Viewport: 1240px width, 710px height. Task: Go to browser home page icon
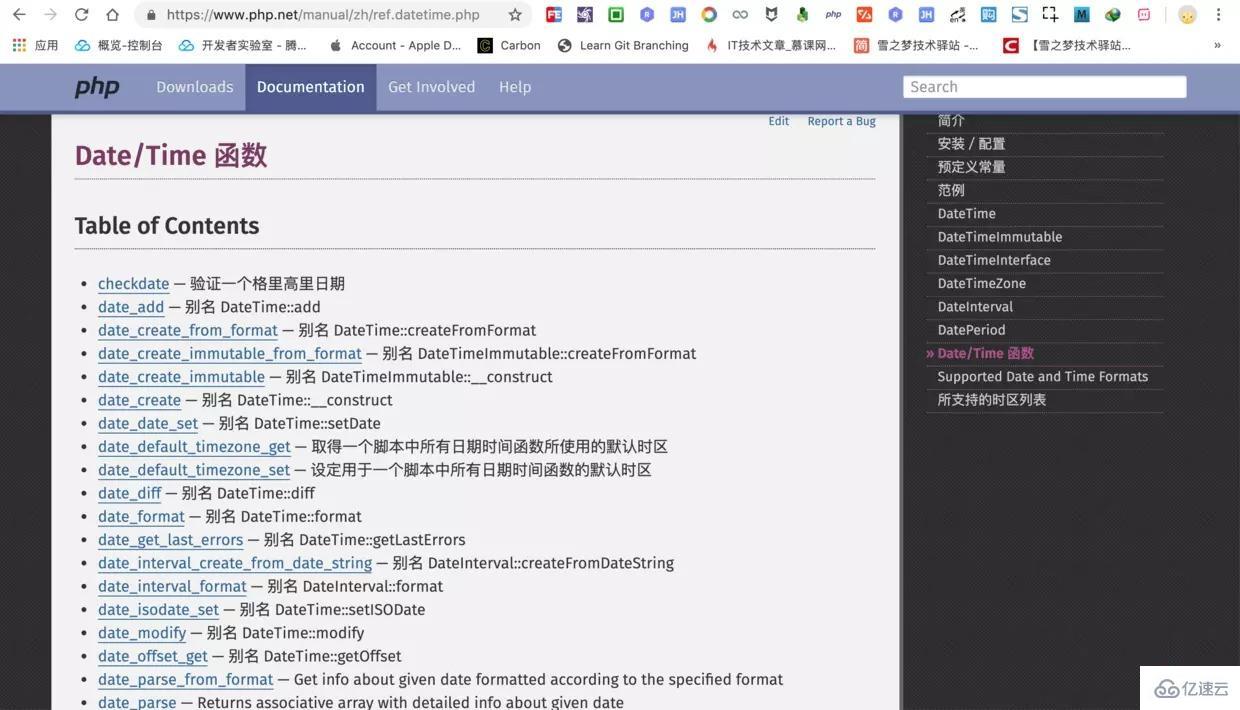(x=113, y=15)
